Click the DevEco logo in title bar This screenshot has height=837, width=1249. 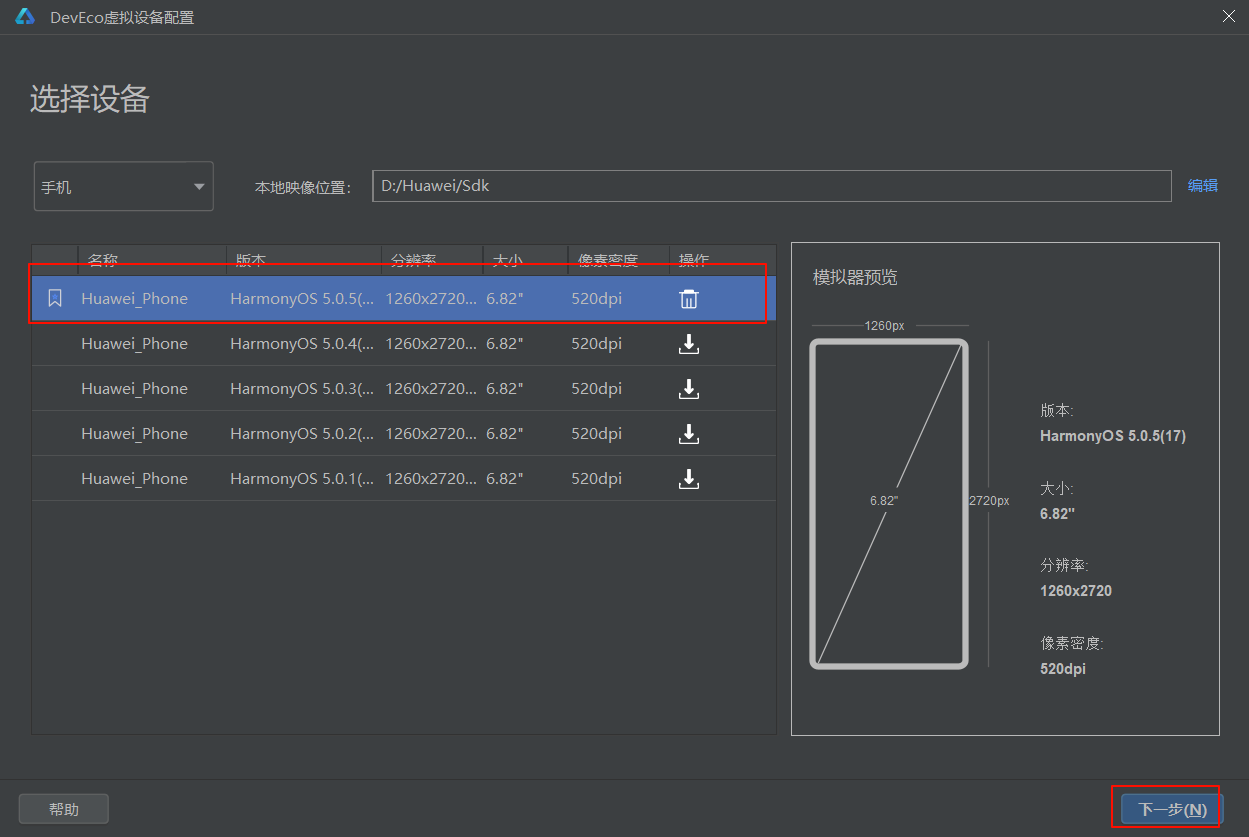click(x=24, y=16)
